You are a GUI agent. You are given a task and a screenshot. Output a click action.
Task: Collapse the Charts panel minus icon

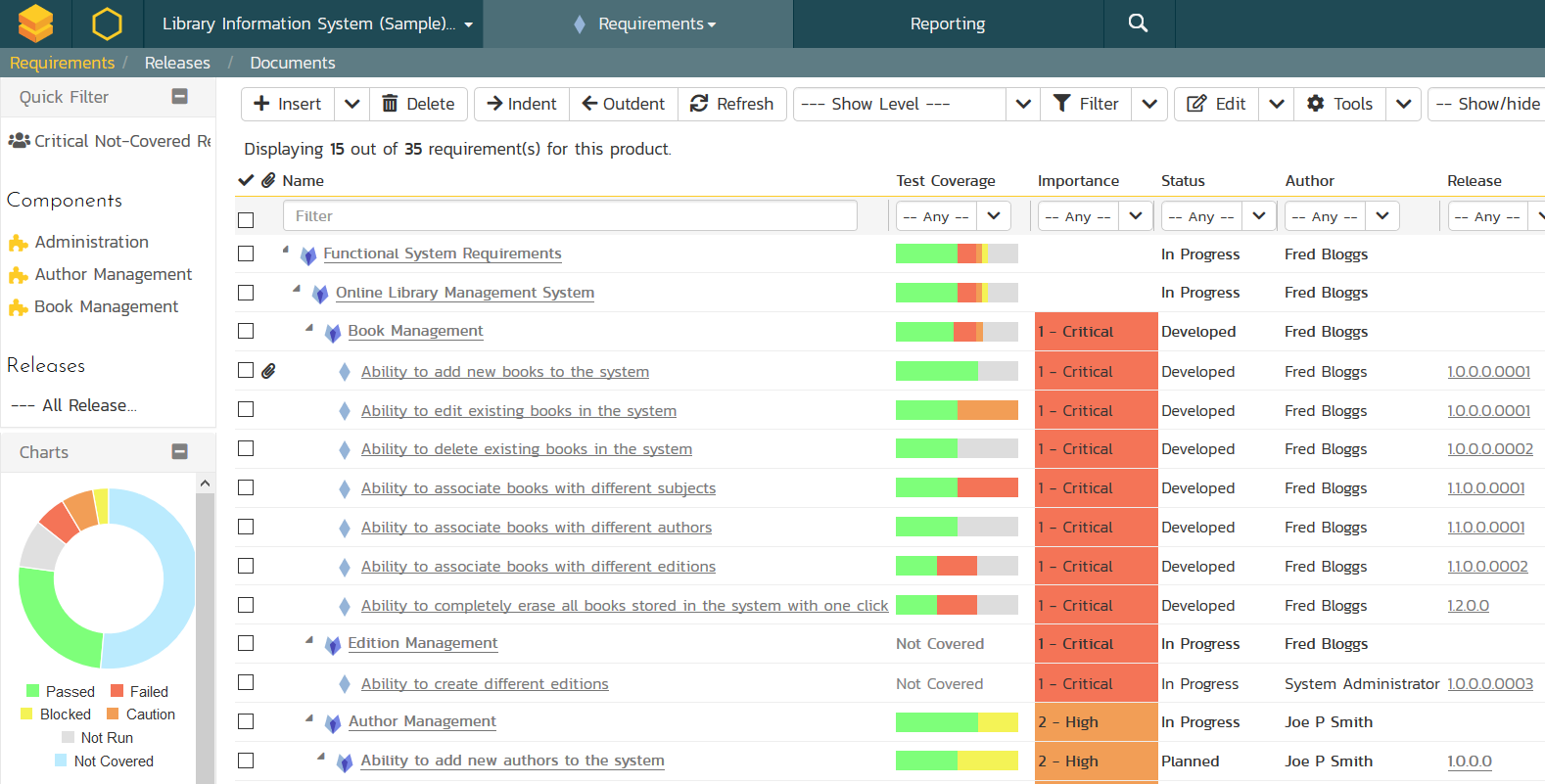(x=179, y=451)
